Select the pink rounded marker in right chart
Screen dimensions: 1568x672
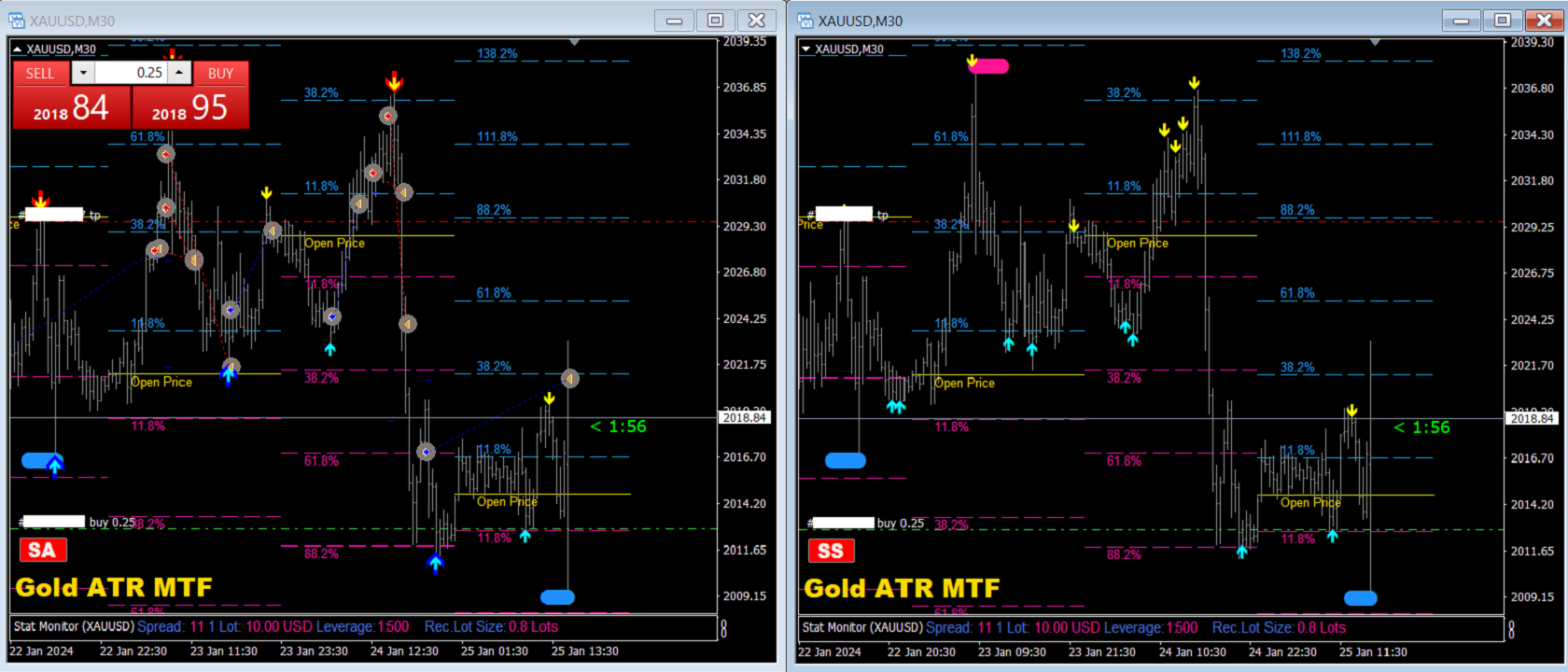[x=991, y=66]
